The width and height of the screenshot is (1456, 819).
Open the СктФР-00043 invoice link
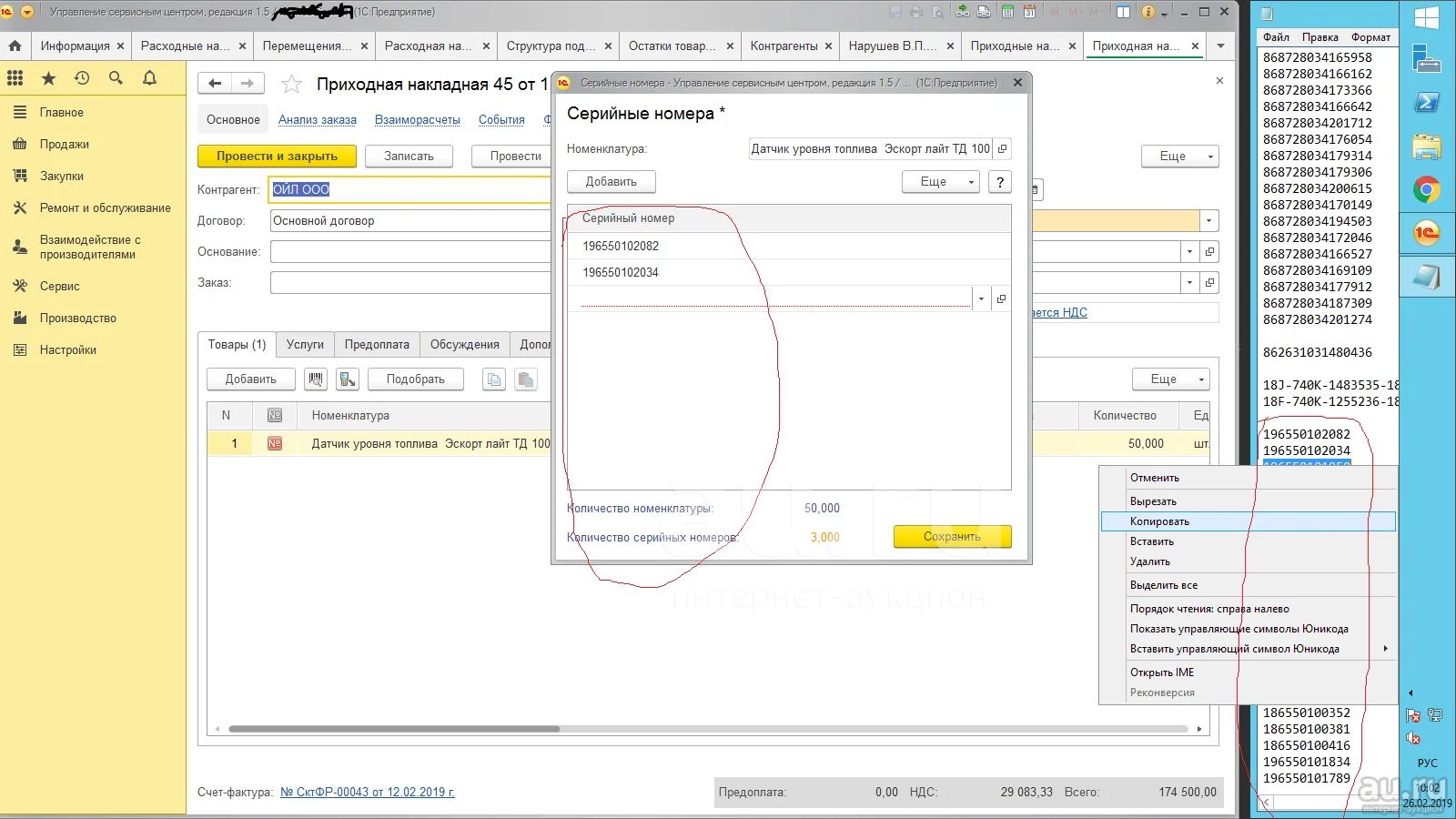point(367,793)
